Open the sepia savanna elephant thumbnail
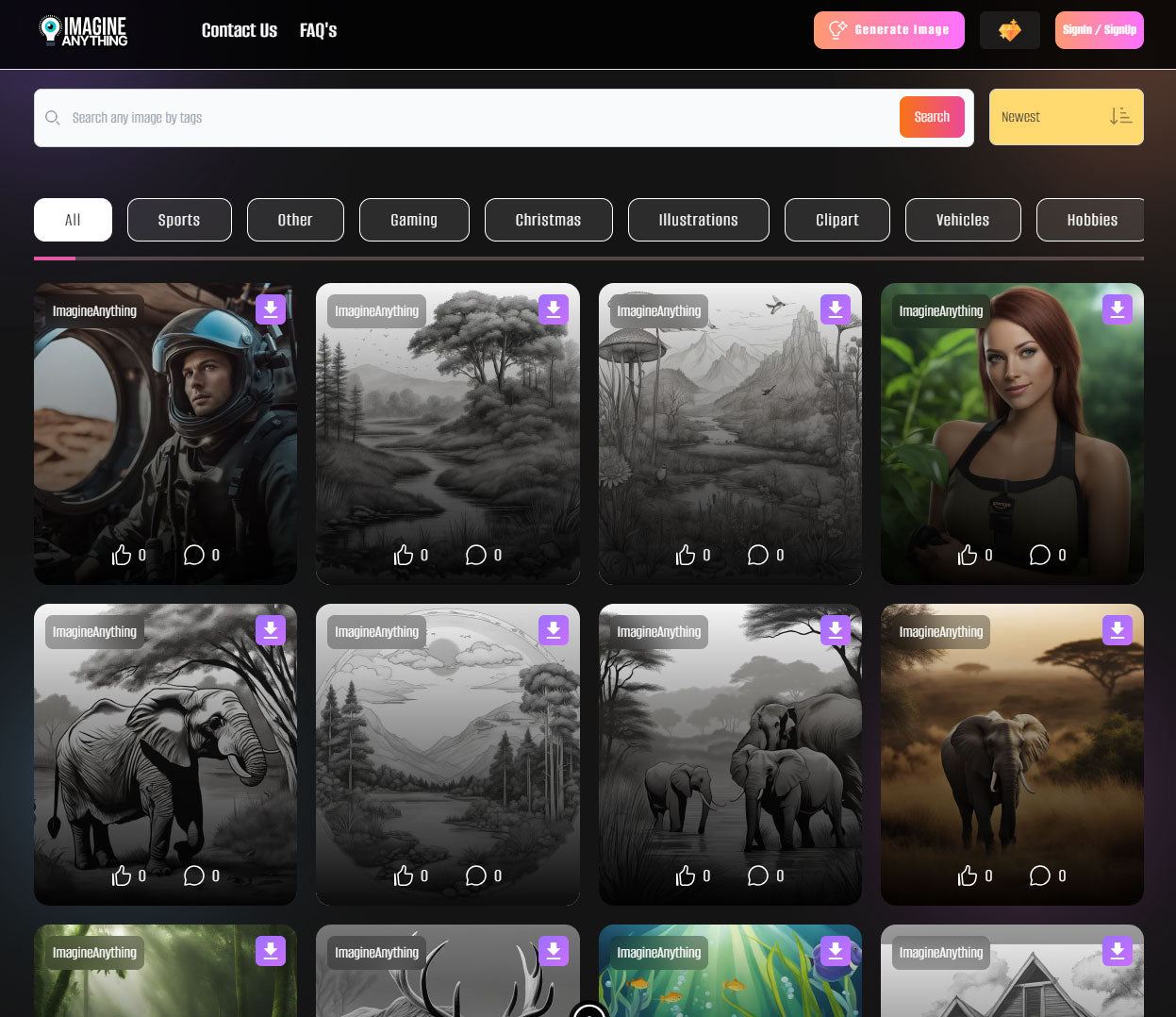Screen dimensions: 1176x1017 (1012, 755)
